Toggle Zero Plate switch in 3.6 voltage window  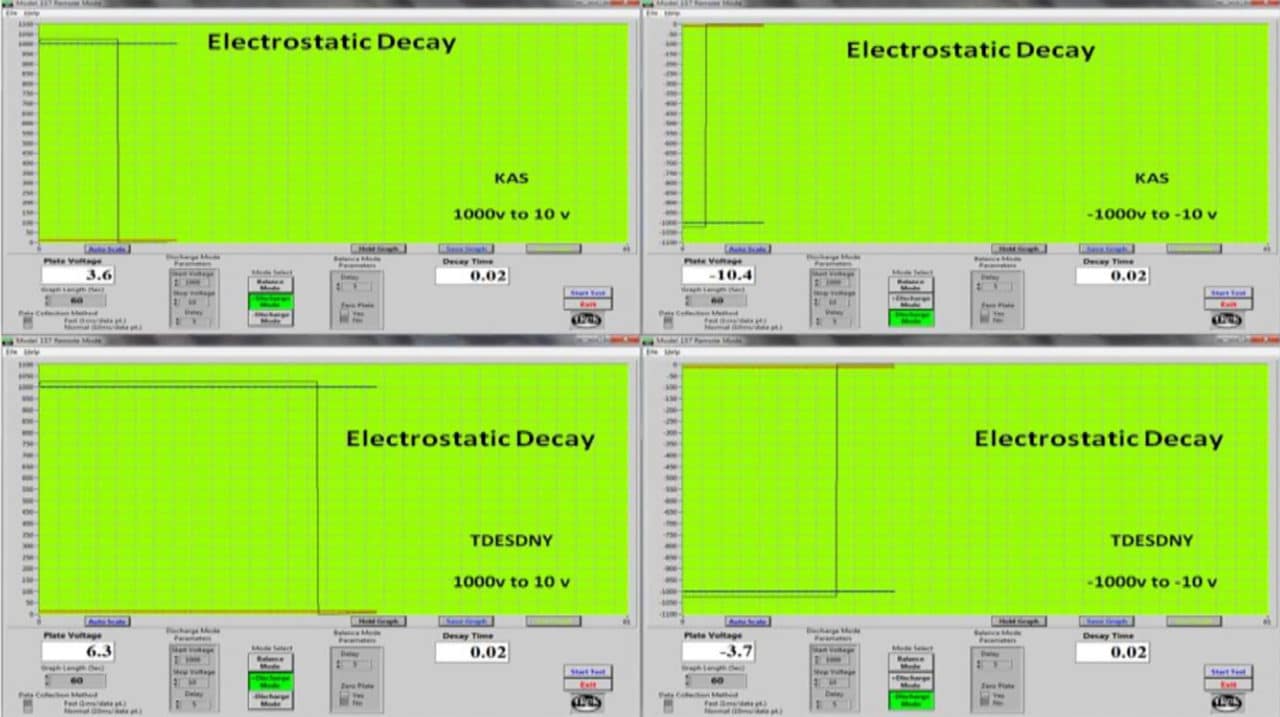(x=344, y=314)
